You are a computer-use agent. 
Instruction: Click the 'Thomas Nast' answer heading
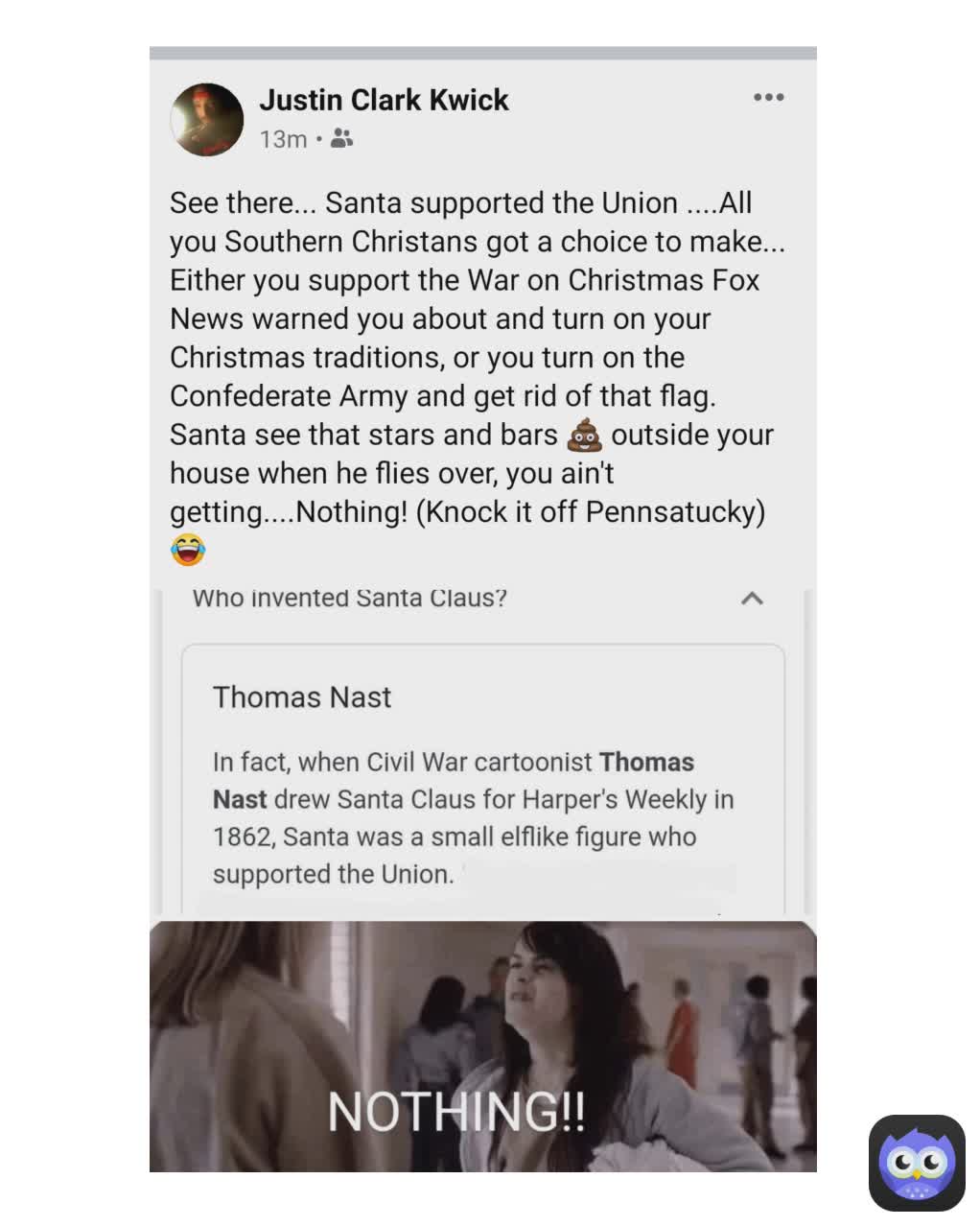pyautogui.click(x=302, y=696)
